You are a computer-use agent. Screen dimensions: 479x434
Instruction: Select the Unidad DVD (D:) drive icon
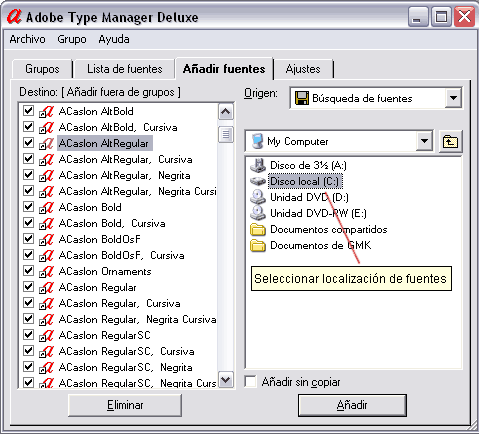[258, 197]
